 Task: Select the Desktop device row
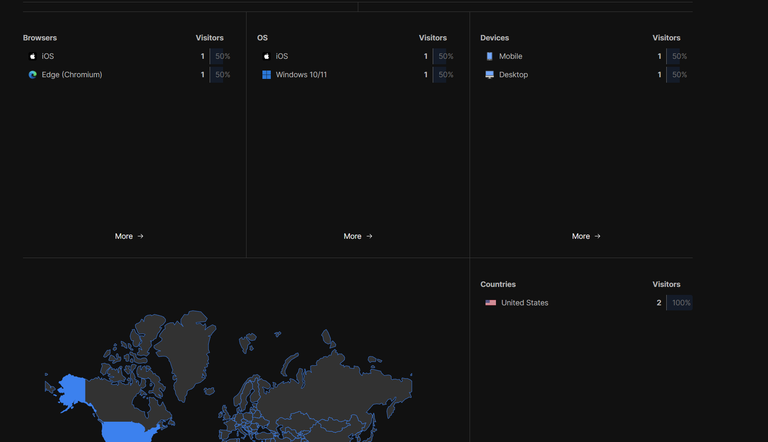pyautogui.click(x=586, y=74)
